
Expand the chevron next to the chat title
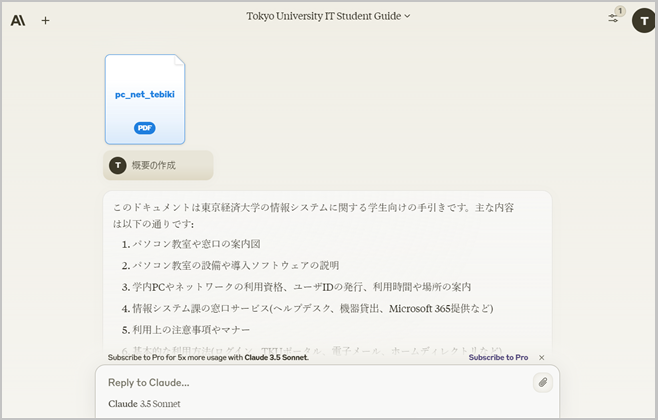click(407, 17)
